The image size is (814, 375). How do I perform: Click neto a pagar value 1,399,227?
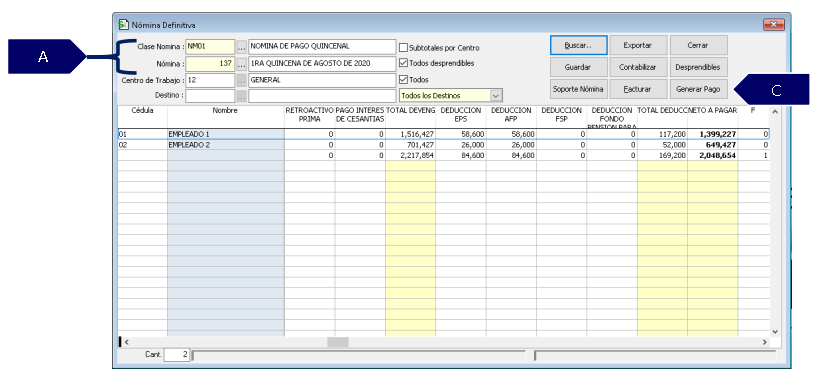coord(713,134)
